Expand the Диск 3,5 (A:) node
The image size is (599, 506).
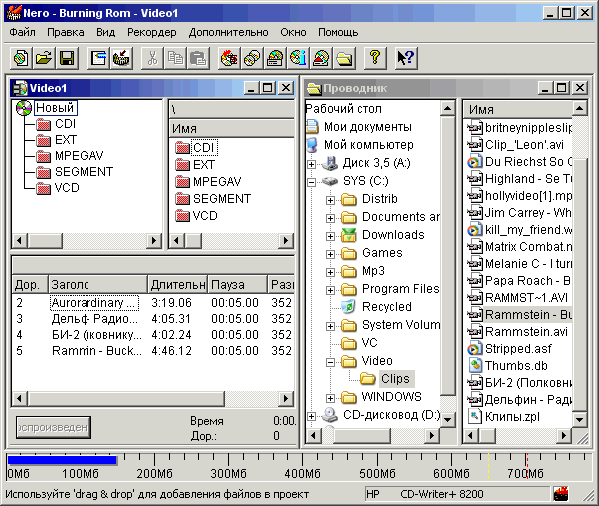click(312, 164)
